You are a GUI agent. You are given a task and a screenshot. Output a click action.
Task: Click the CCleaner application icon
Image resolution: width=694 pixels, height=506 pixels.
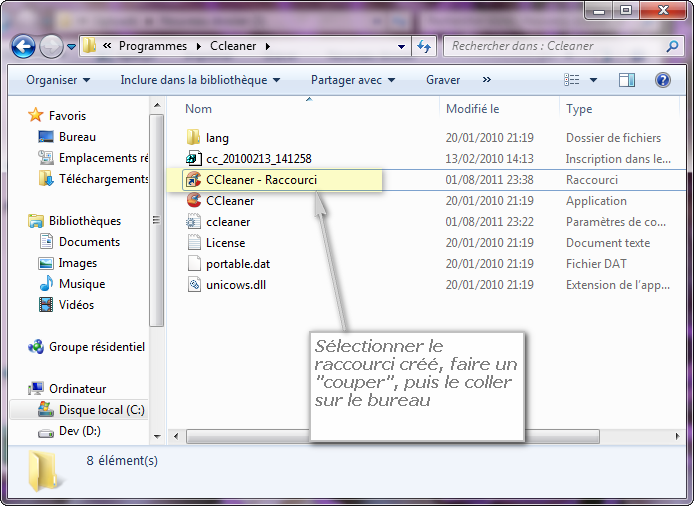pyautogui.click(x=193, y=201)
